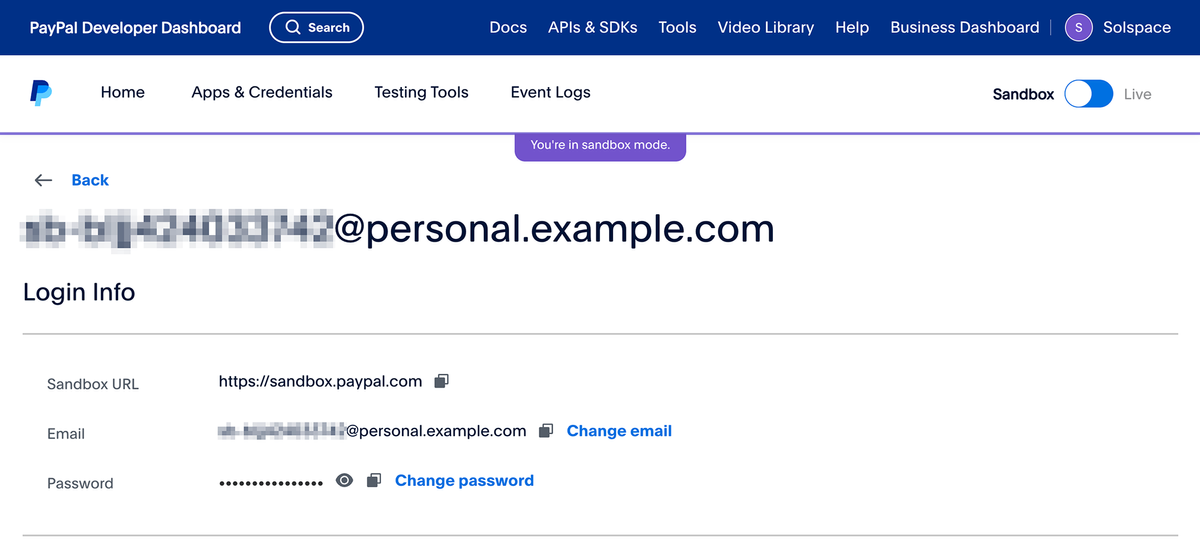Screen dimensions: 1200x552
Task: Click the Change email link
Action: 619,431
